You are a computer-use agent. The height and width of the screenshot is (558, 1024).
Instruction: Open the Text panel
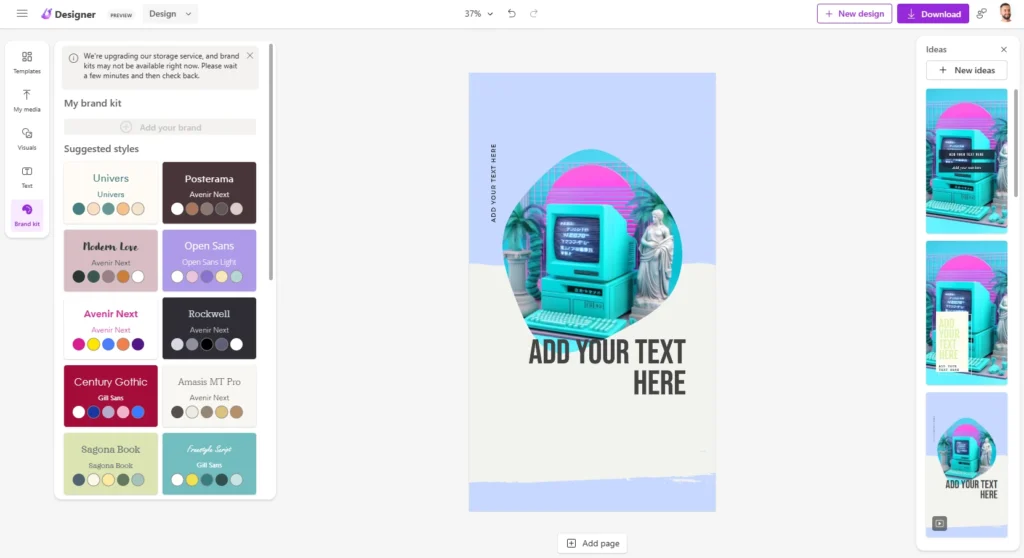coord(27,176)
